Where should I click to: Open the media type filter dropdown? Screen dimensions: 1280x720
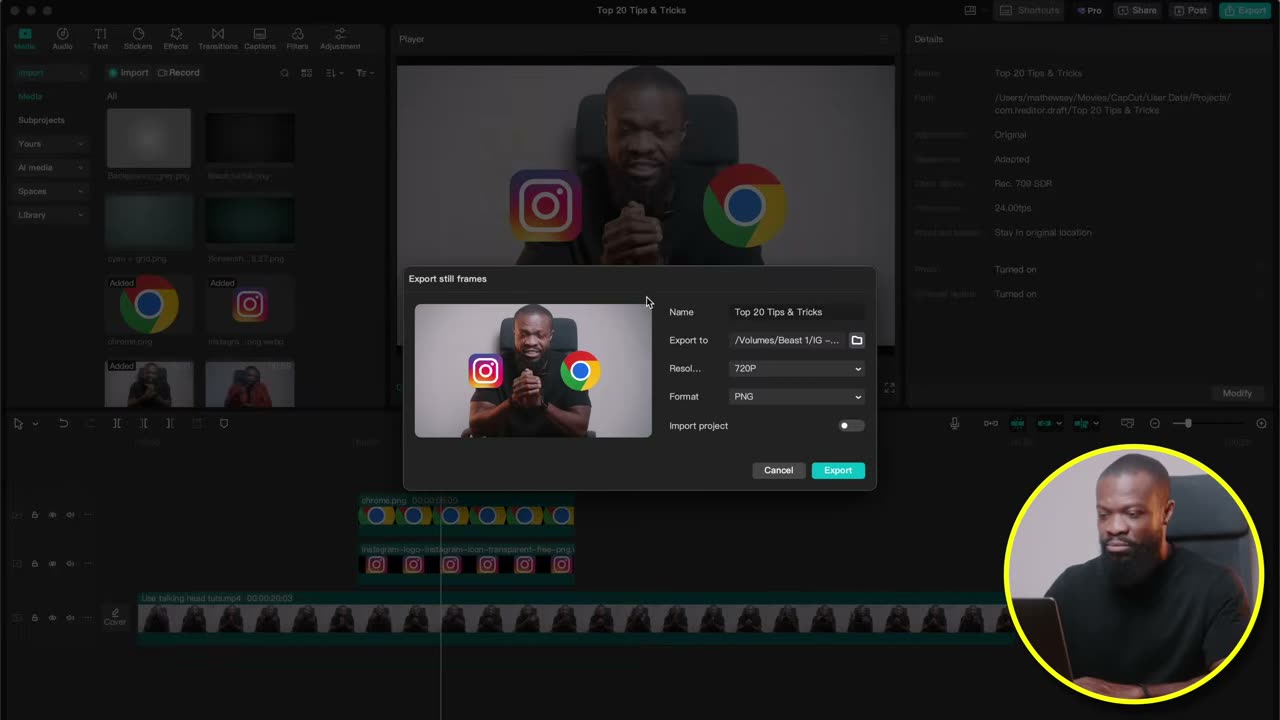[x=365, y=73]
